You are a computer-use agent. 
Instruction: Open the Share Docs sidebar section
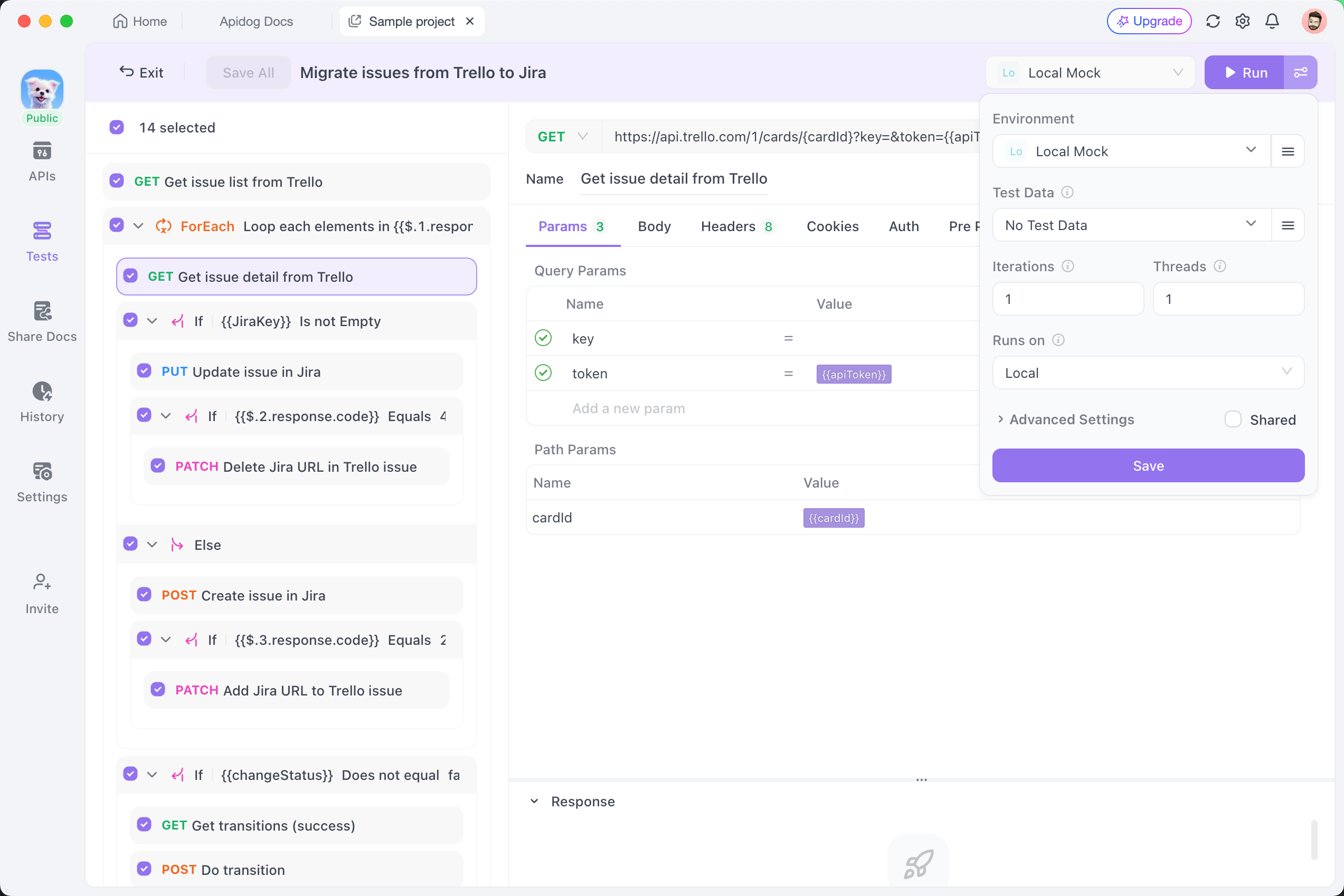[42, 322]
